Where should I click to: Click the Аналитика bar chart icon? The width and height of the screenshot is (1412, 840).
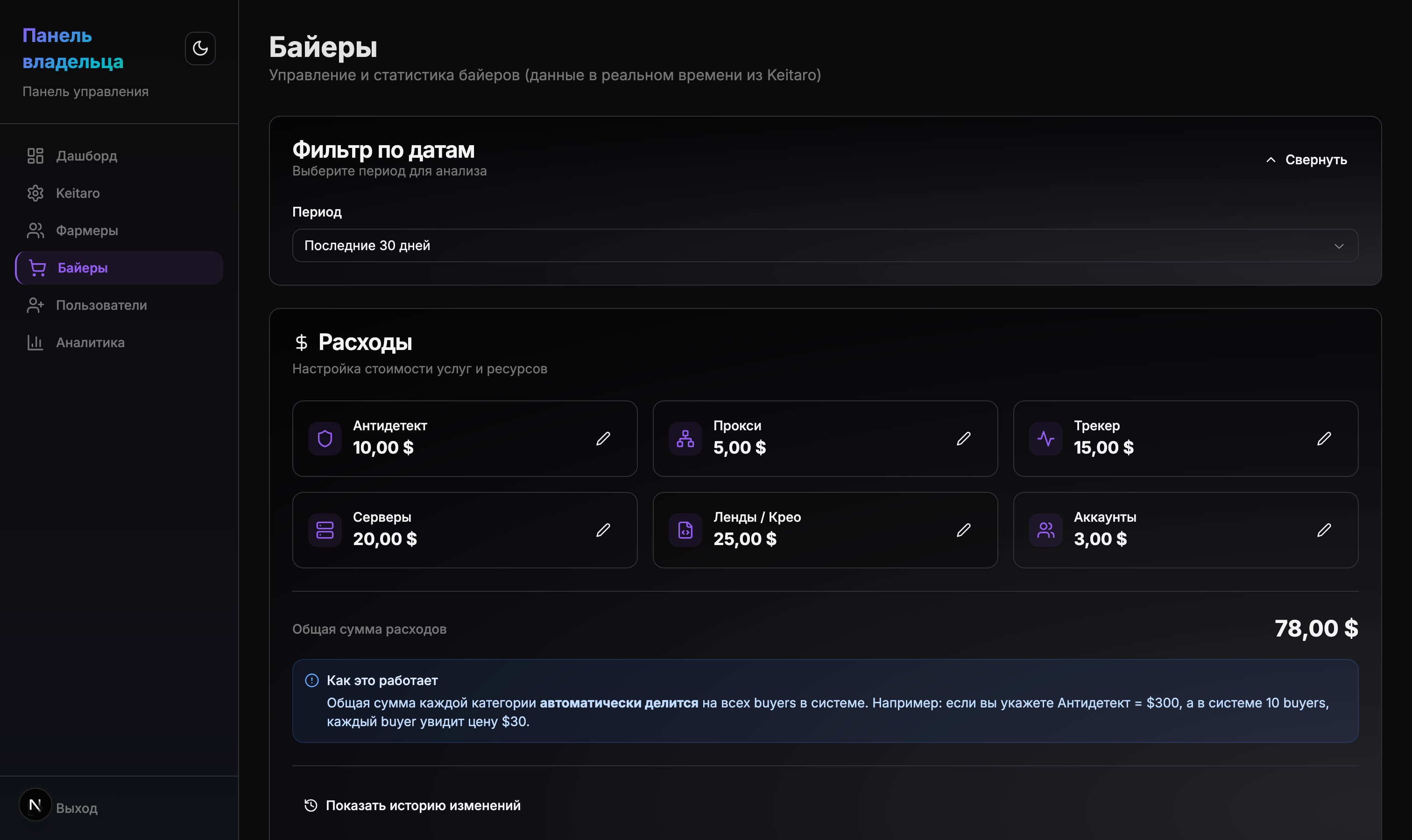[x=35, y=343]
